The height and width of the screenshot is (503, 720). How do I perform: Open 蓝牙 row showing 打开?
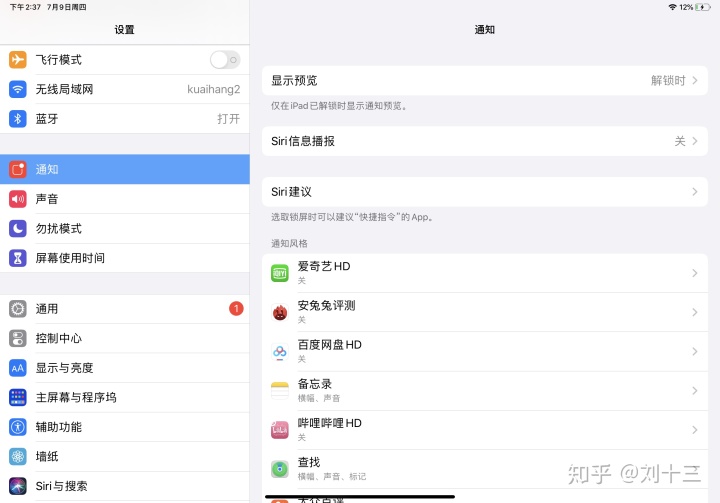pos(124,119)
